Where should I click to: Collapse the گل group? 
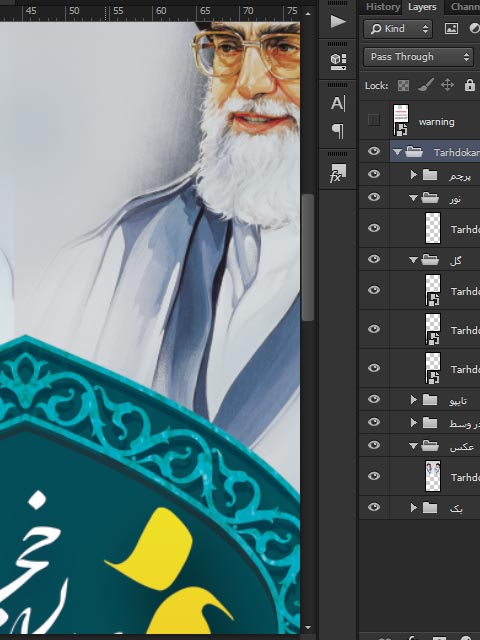413,260
